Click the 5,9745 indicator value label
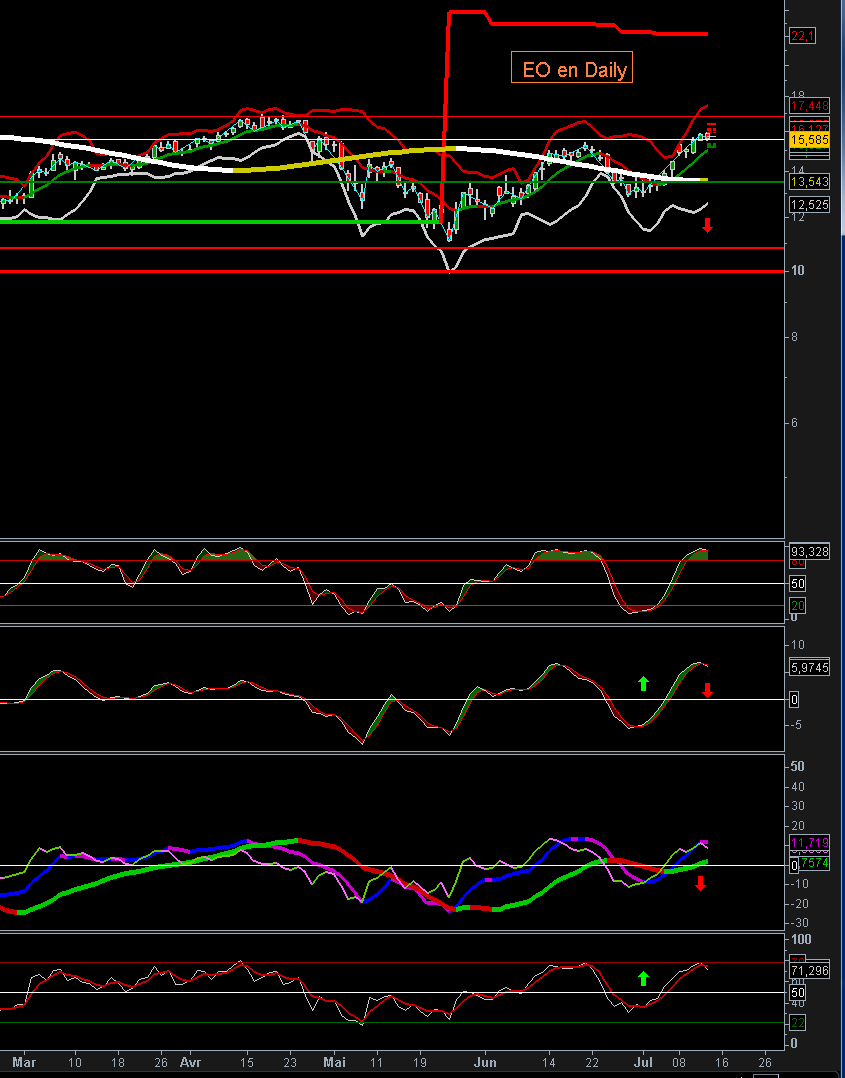845x1078 pixels. pyautogui.click(x=809, y=668)
